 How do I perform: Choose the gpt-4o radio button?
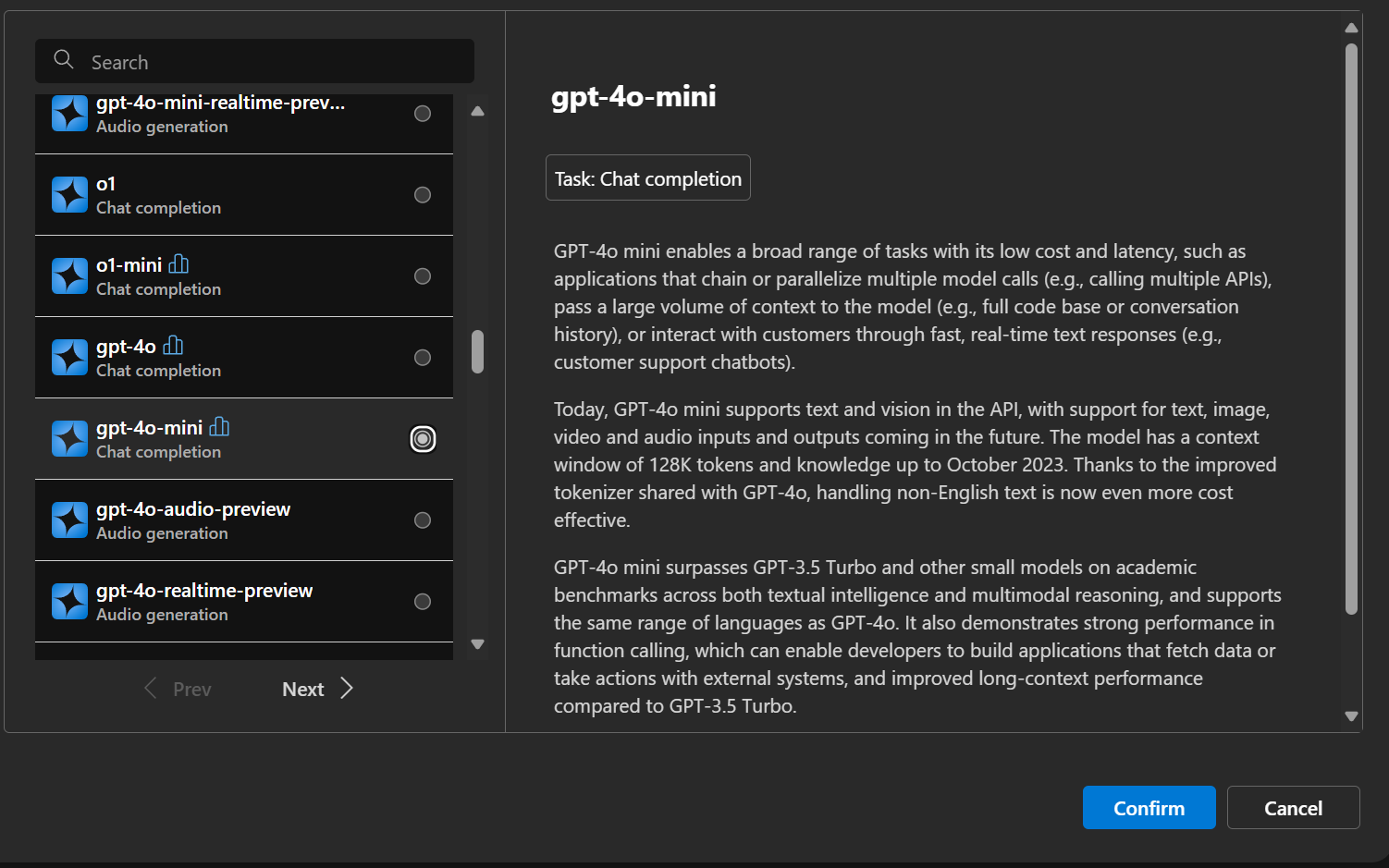(423, 358)
